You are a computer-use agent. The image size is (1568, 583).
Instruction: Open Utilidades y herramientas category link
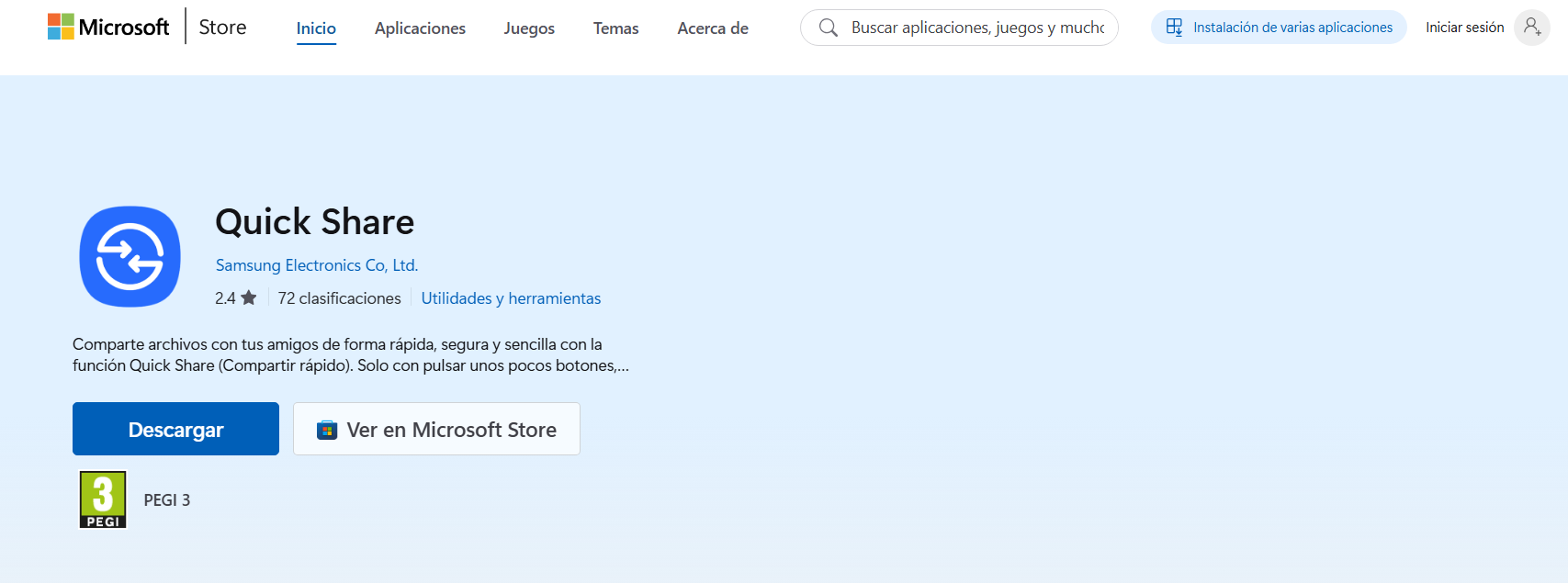coord(511,298)
